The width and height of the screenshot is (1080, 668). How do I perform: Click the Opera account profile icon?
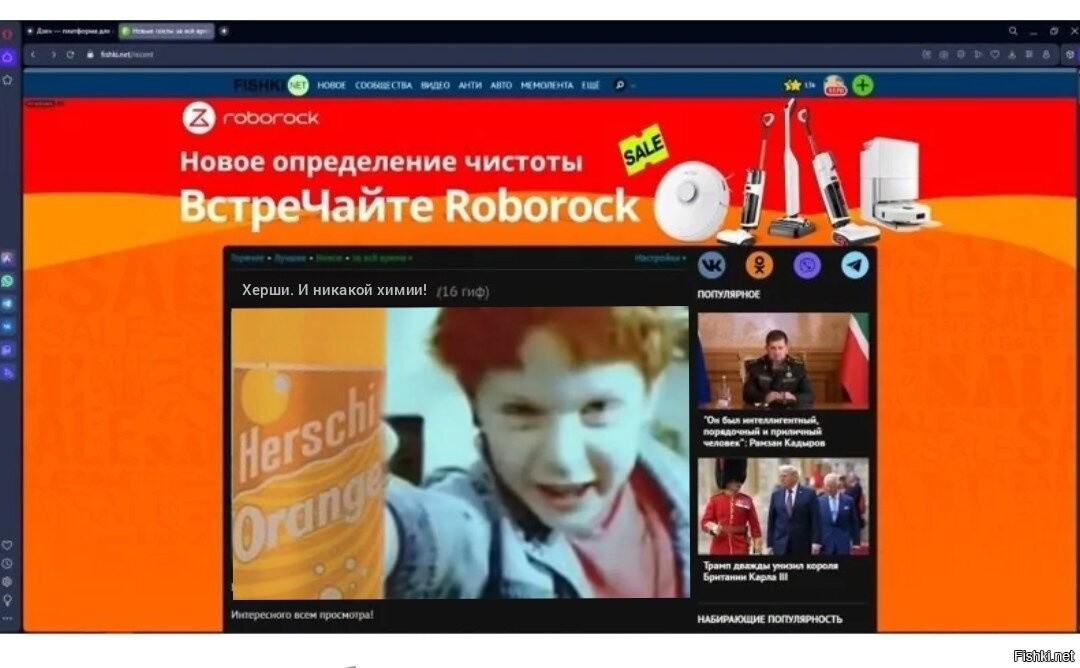1046,54
